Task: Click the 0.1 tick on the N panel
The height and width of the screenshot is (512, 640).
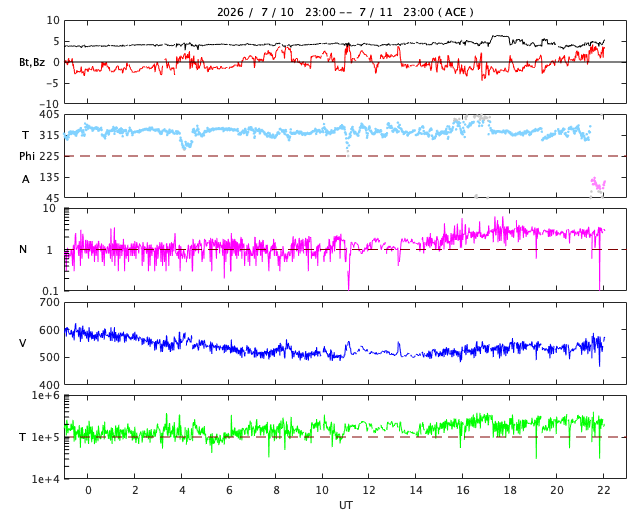Action: point(50,291)
